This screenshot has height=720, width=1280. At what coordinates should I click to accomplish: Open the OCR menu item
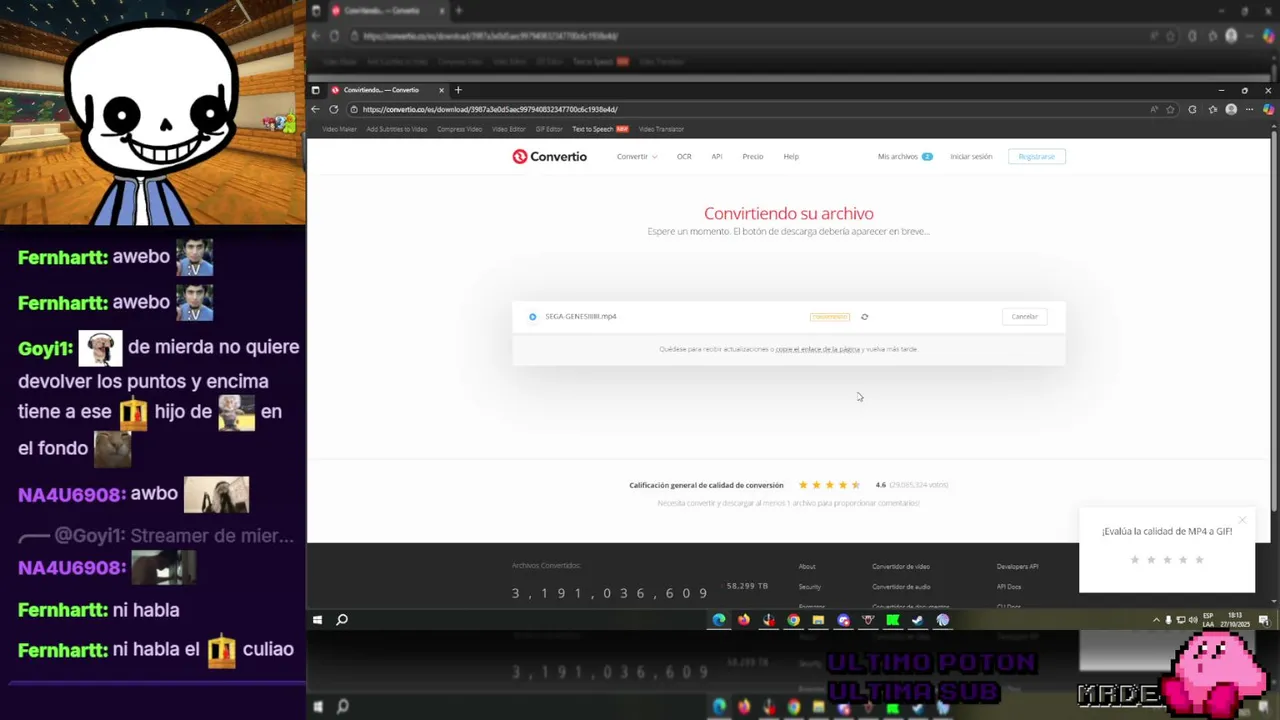[x=684, y=157]
